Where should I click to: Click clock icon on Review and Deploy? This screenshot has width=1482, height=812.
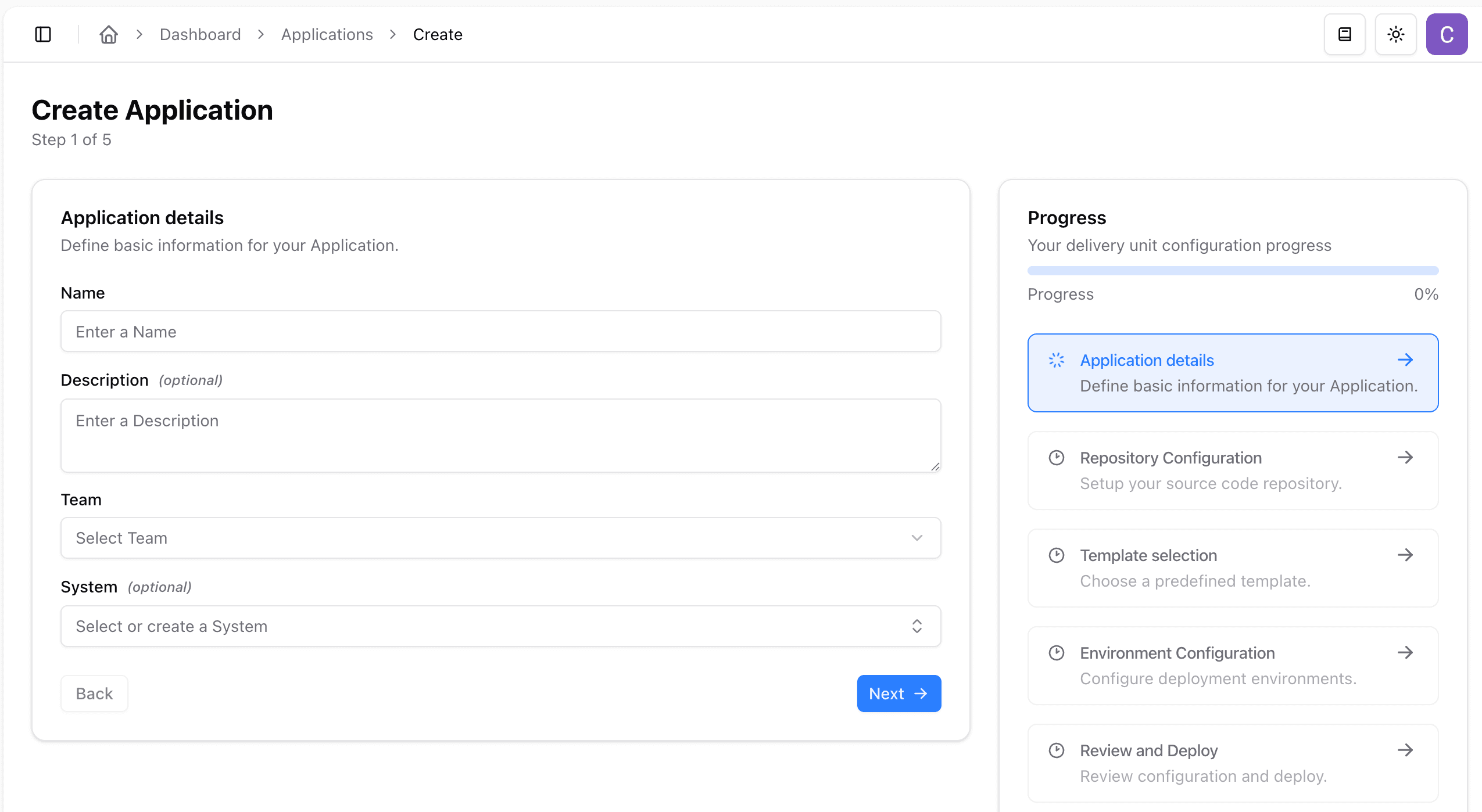pos(1057,750)
